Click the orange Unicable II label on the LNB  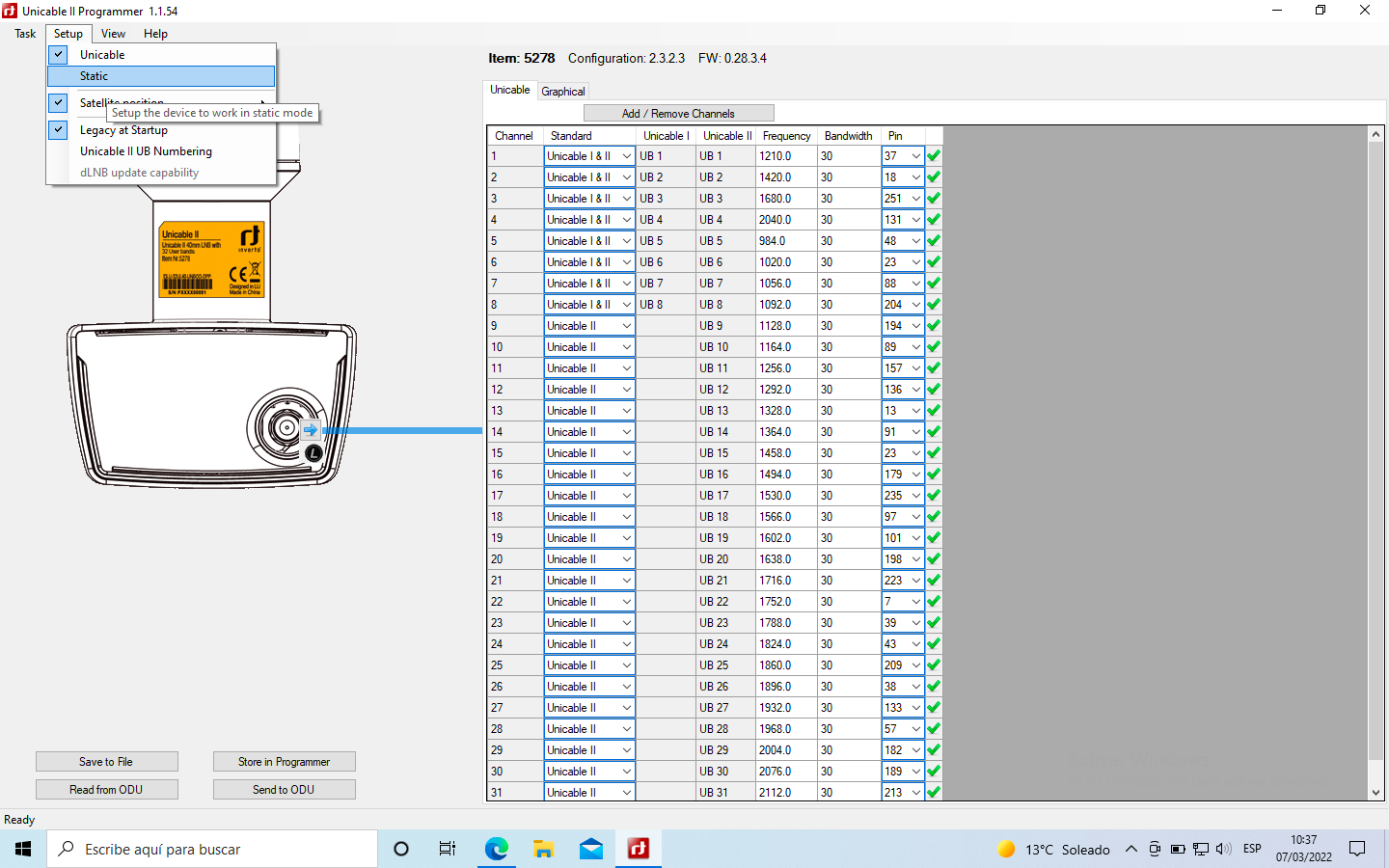[x=211, y=259]
